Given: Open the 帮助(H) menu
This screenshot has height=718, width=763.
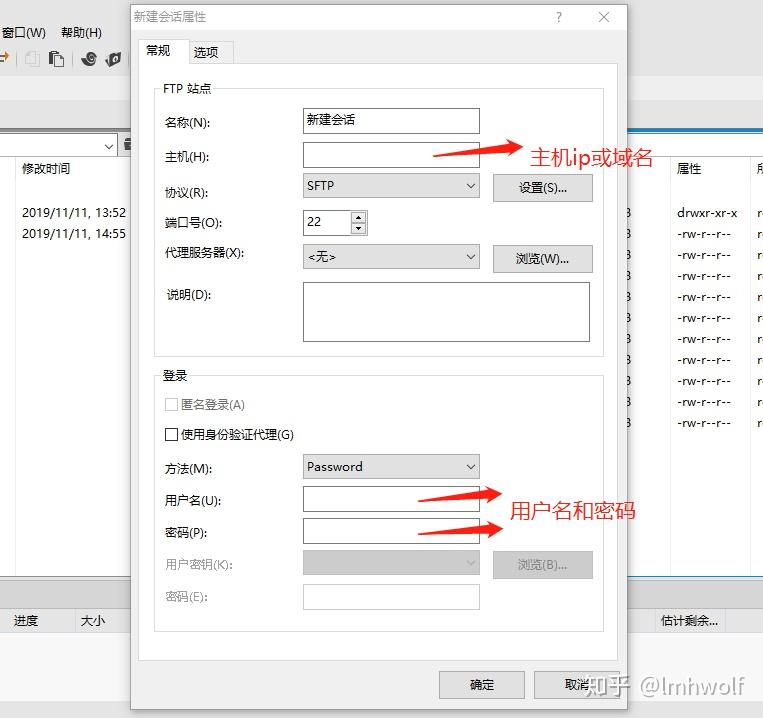Looking at the screenshot, I should point(81,33).
